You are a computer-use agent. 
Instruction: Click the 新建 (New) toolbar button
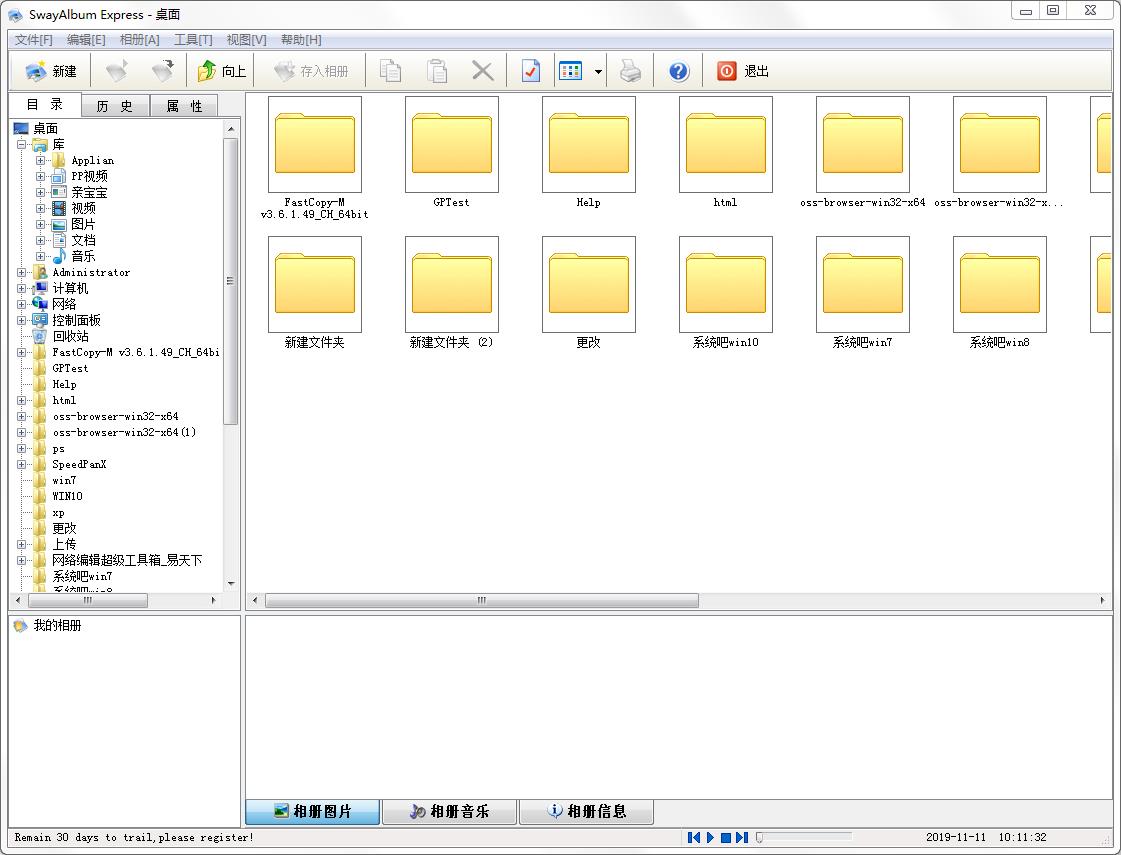51,71
